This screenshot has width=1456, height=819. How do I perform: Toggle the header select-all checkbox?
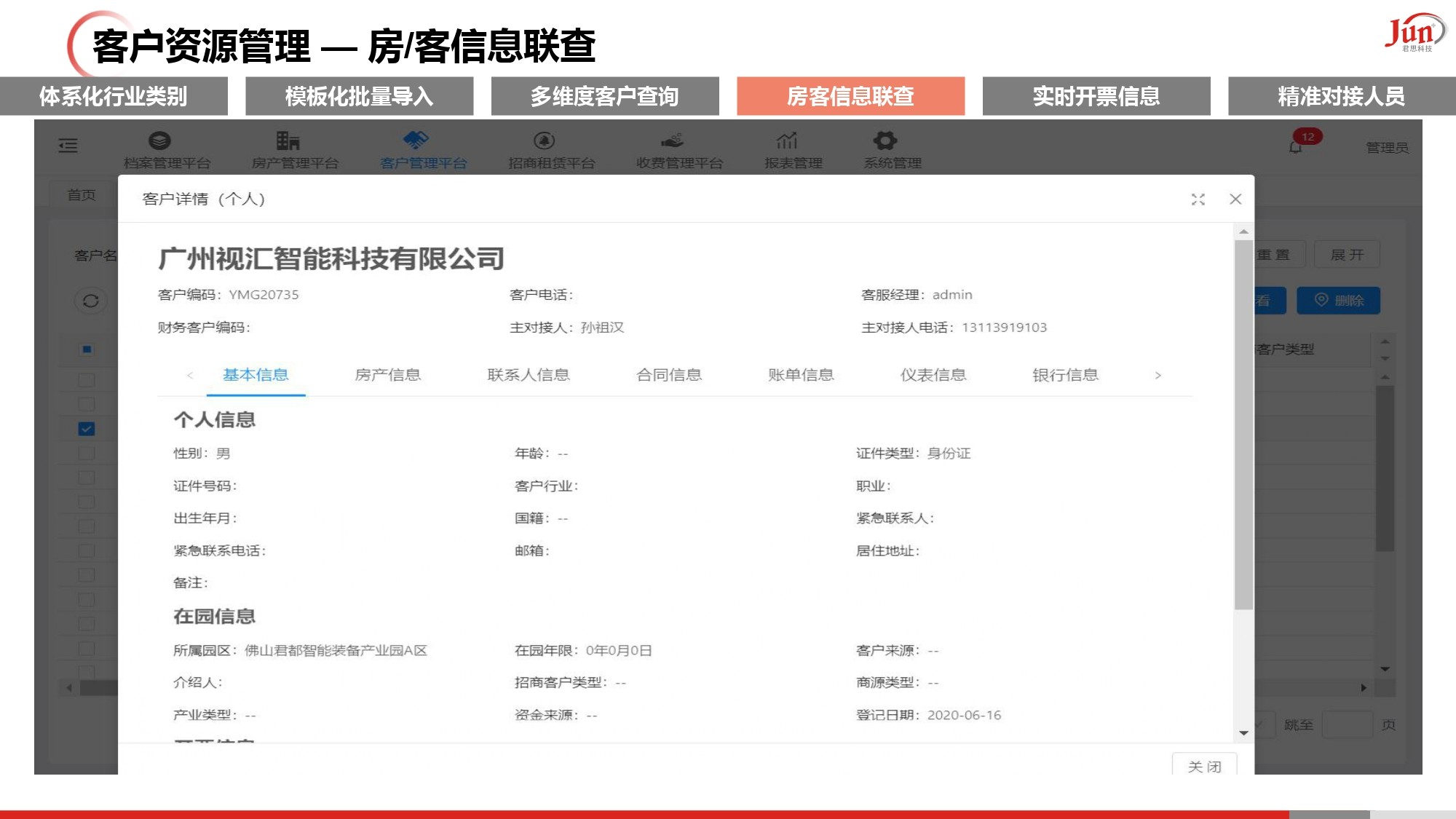(87, 349)
